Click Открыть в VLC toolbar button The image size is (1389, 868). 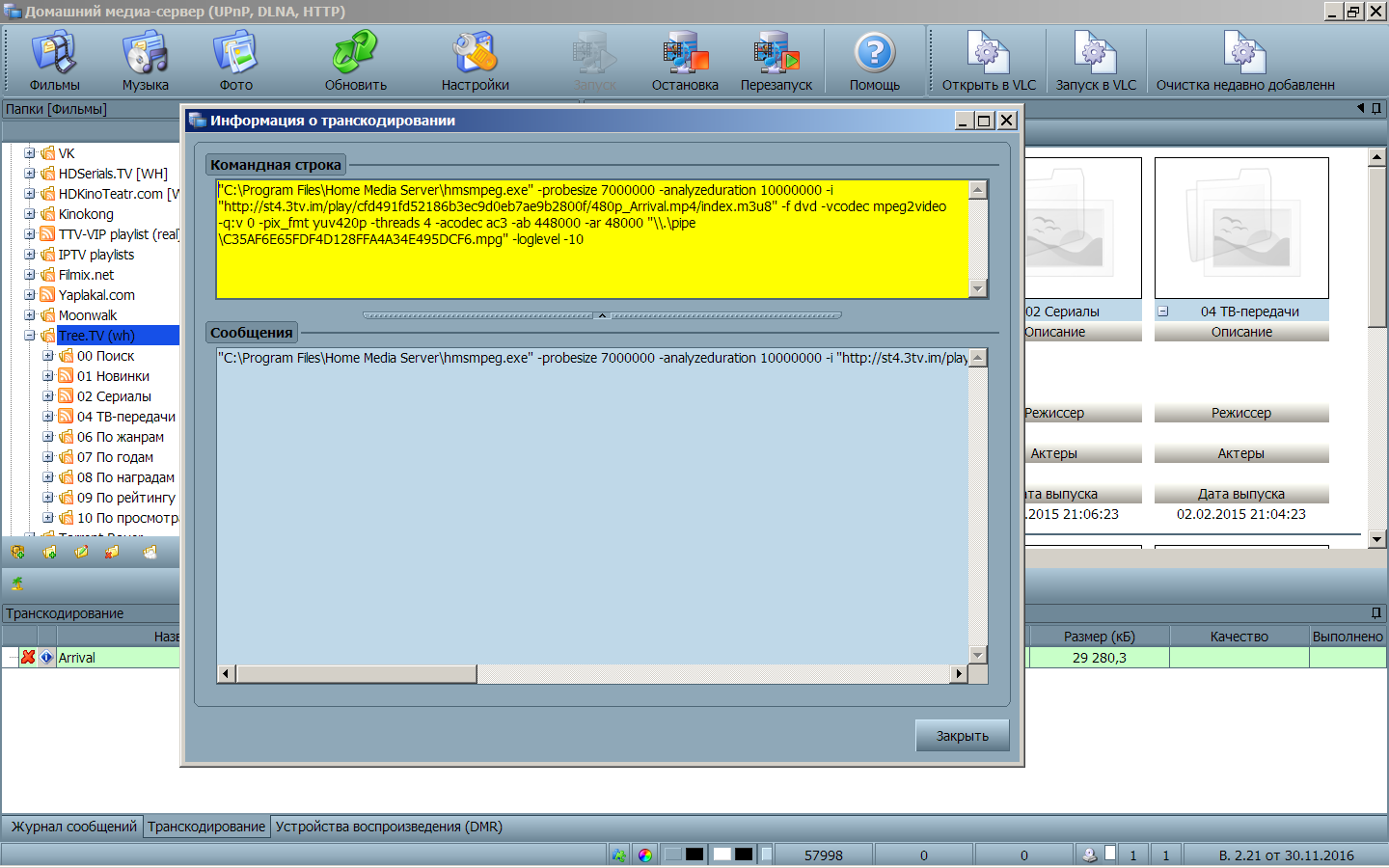click(x=989, y=61)
